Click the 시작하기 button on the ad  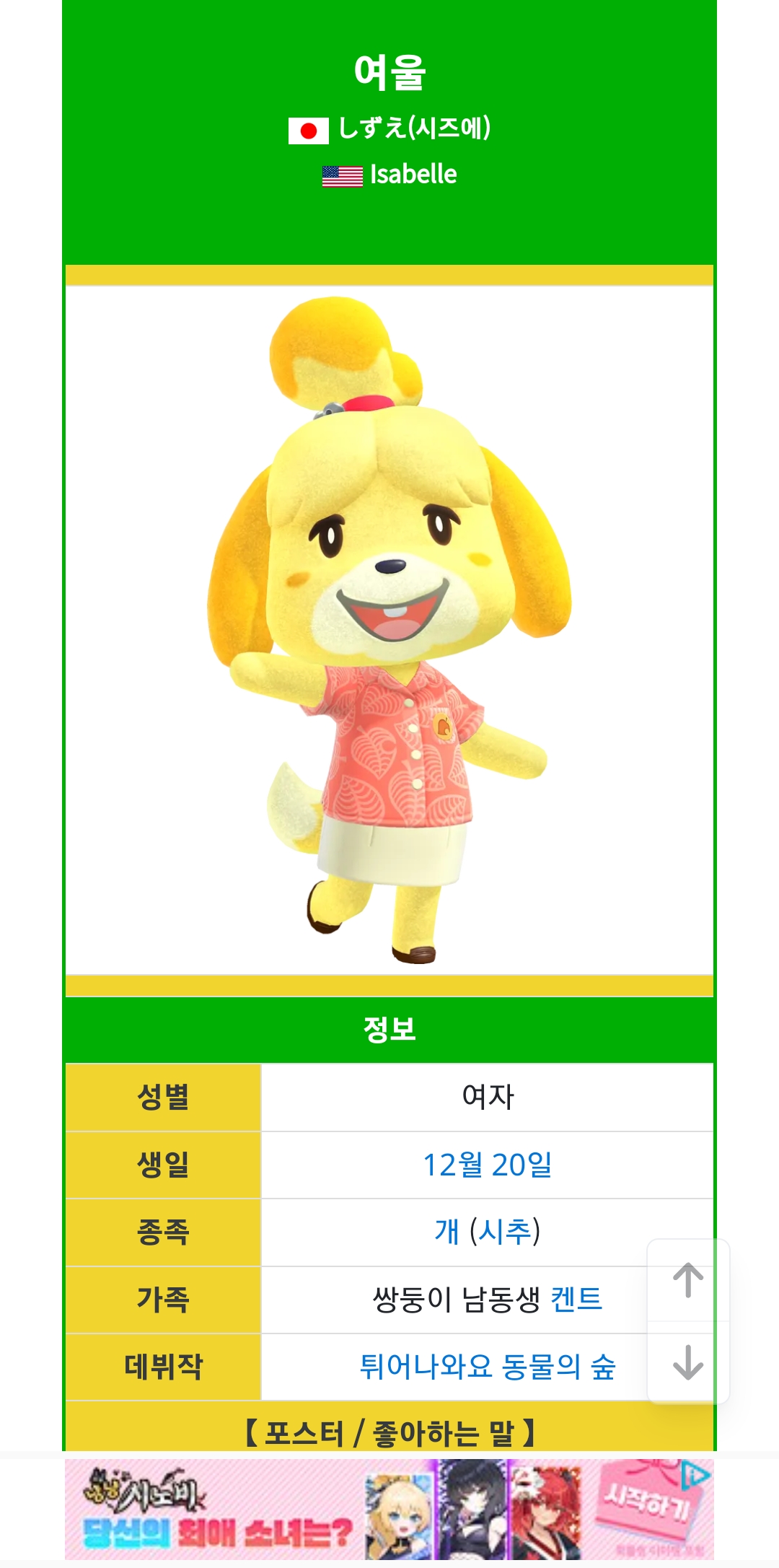(x=648, y=1502)
